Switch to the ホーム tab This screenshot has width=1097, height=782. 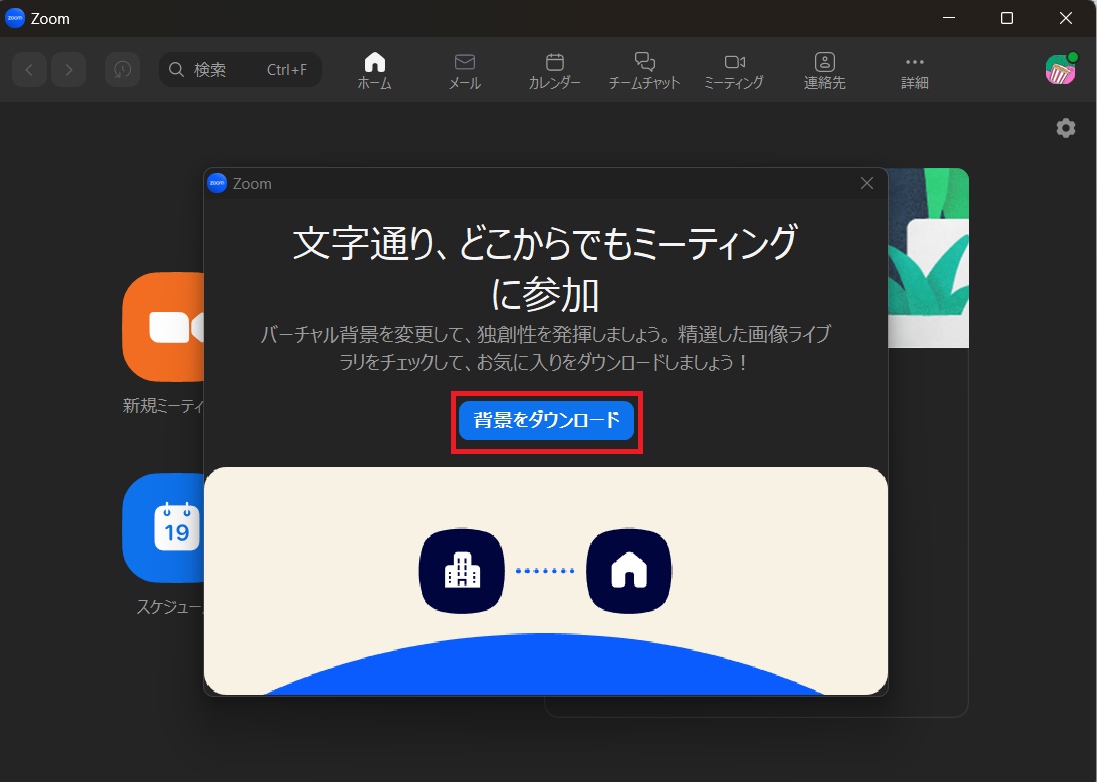coord(374,71)
